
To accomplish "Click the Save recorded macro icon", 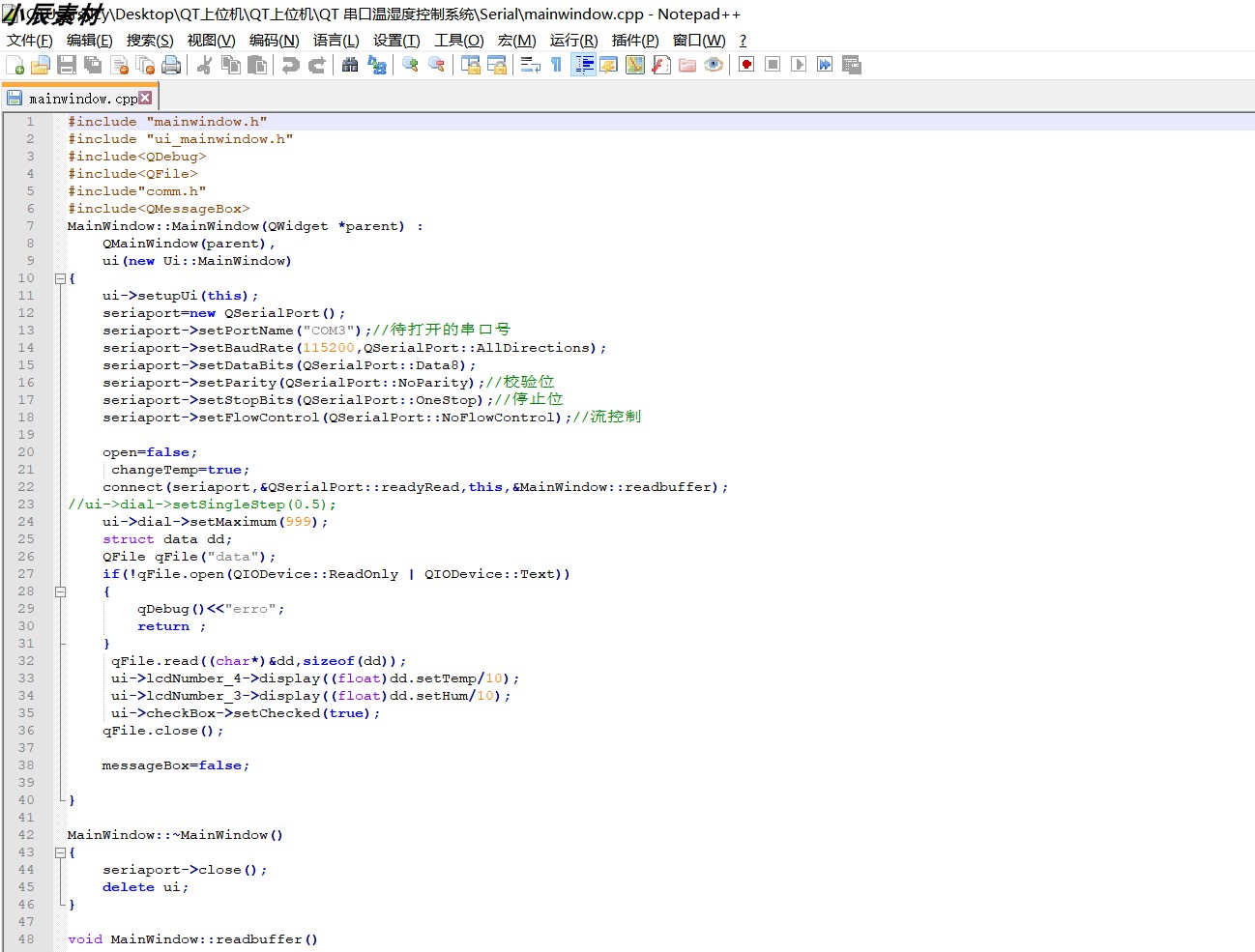I will 852,65.
